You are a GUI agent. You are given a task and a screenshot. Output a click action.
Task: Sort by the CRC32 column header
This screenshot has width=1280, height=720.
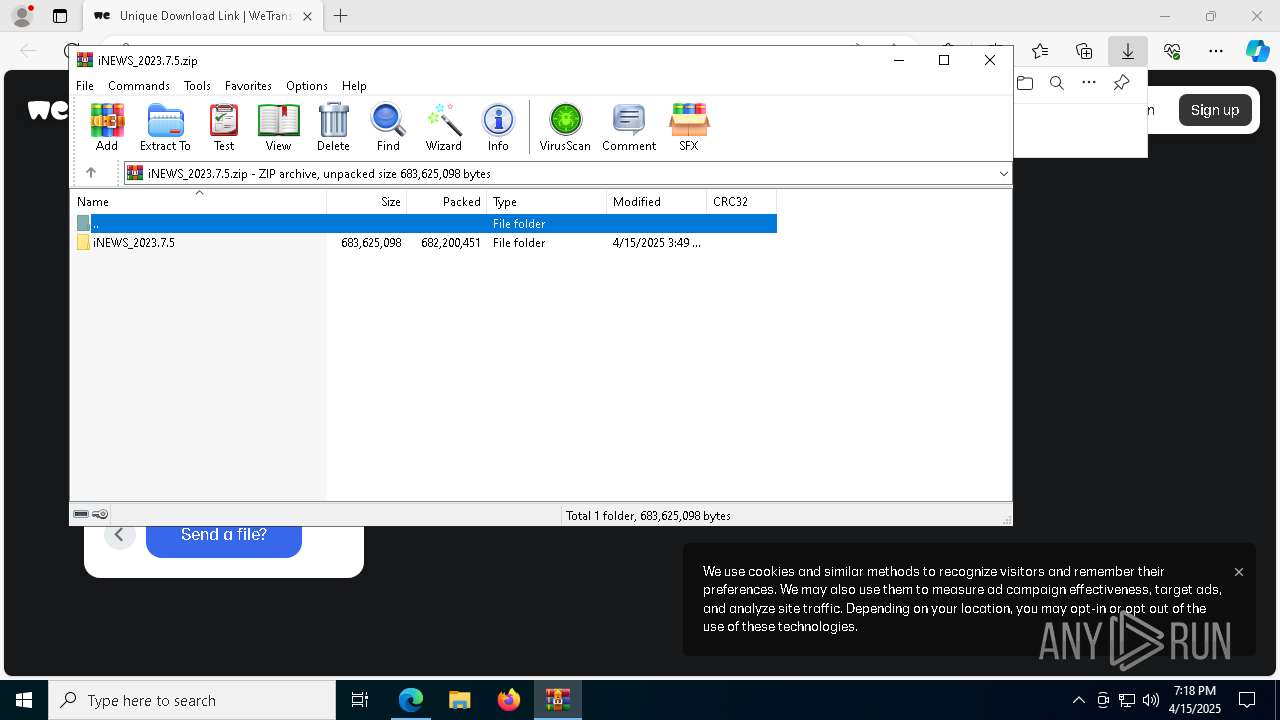742,201
